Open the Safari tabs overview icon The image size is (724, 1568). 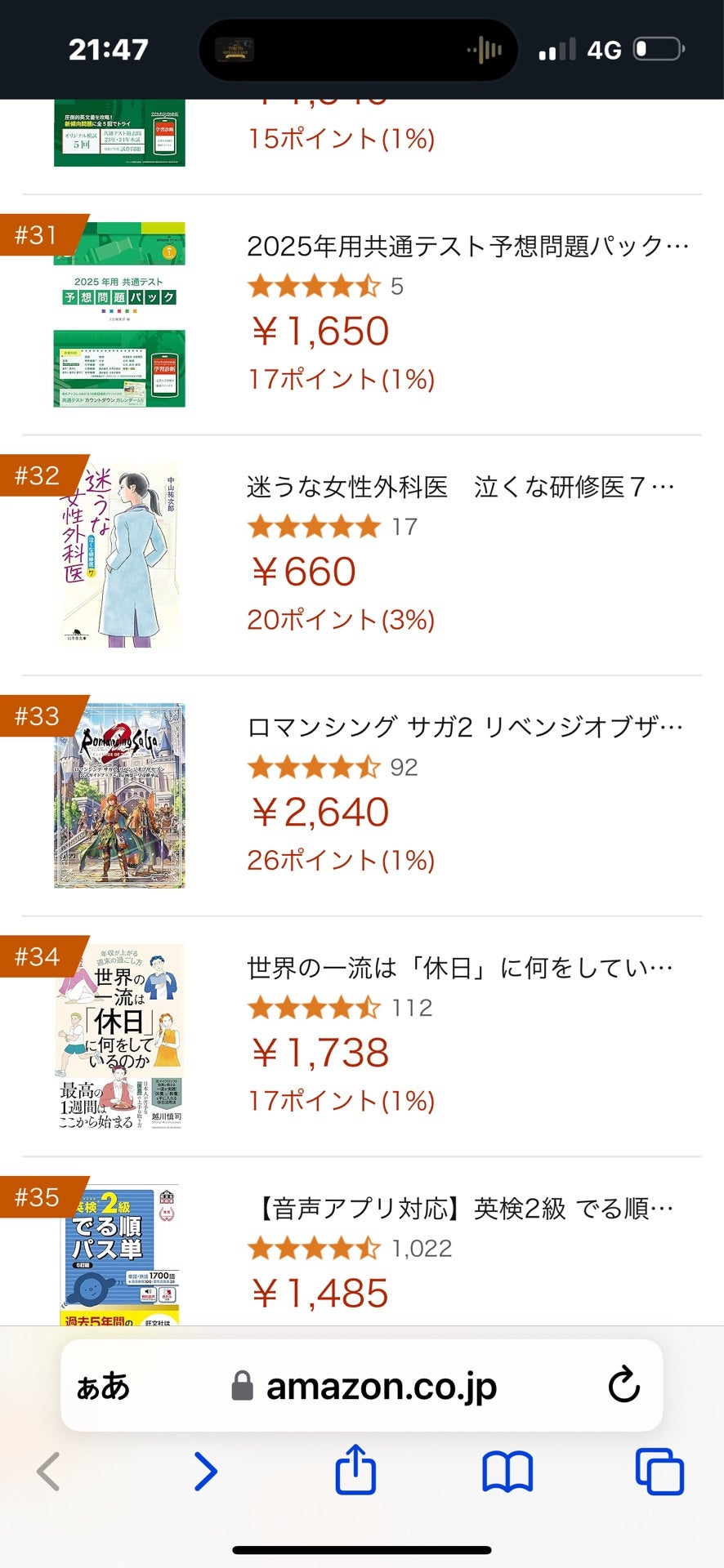pos(659,1471)
